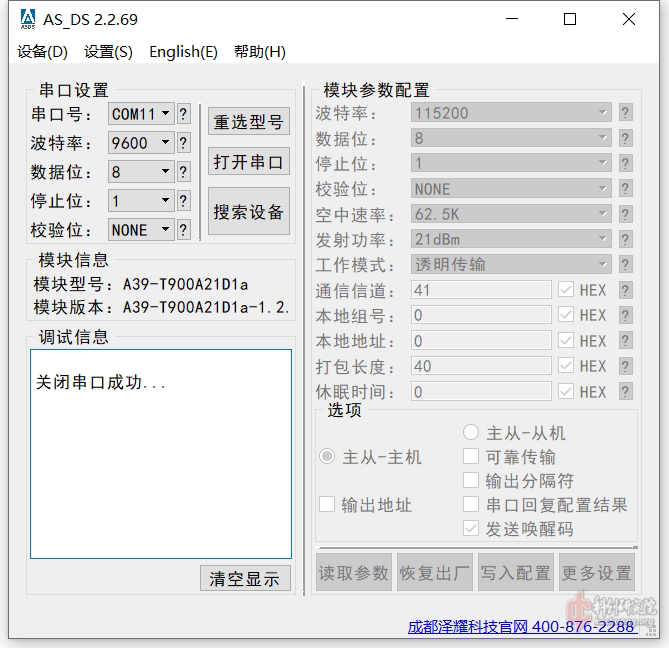Open the 设备(D) menu

point(42,52)
